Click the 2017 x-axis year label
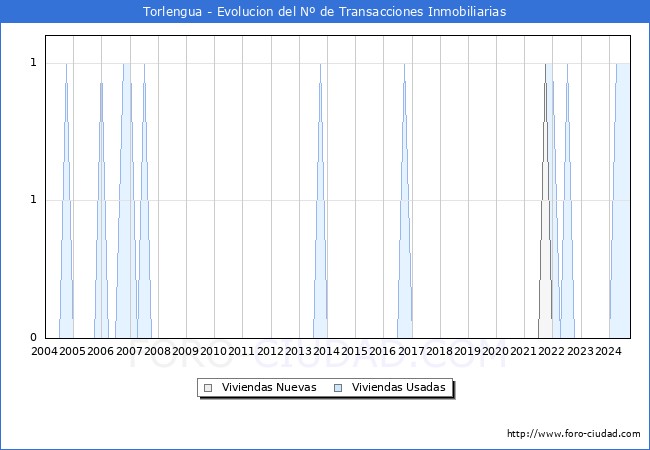The height and width of the screenshot is (450, 650). click(410, 351)
